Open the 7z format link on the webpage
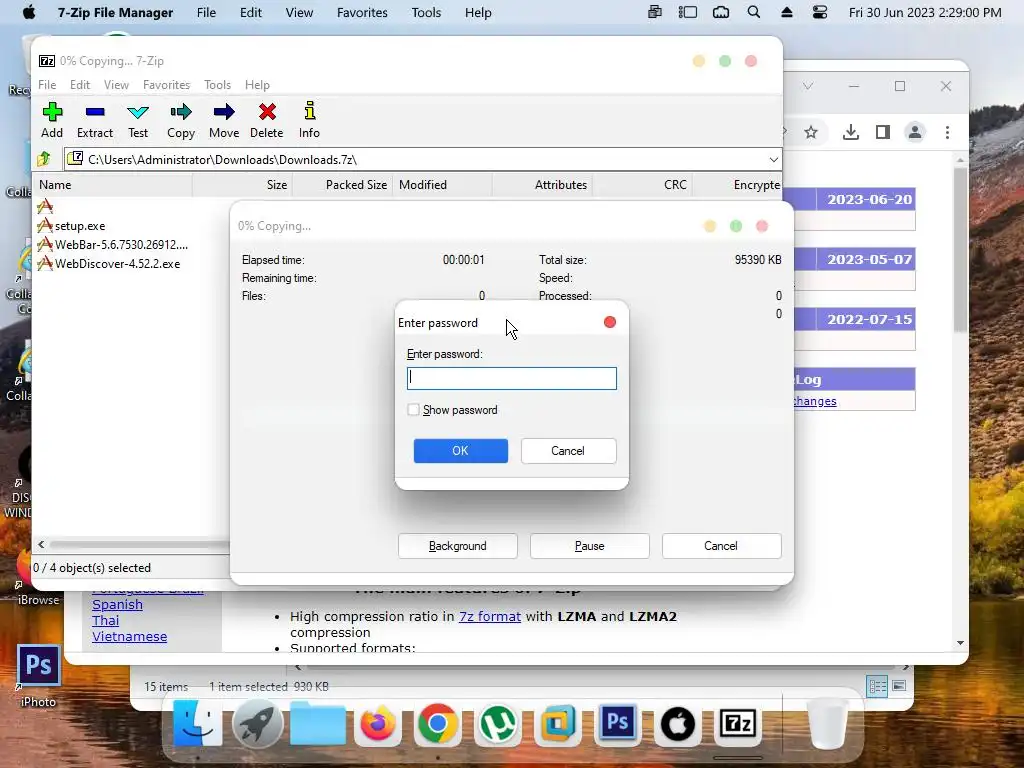1024x768 pixels. click(490, 616)
